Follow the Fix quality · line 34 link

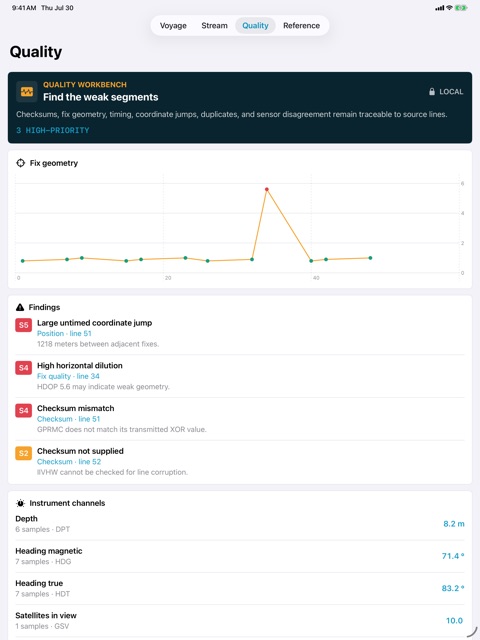tap(68, 376)
